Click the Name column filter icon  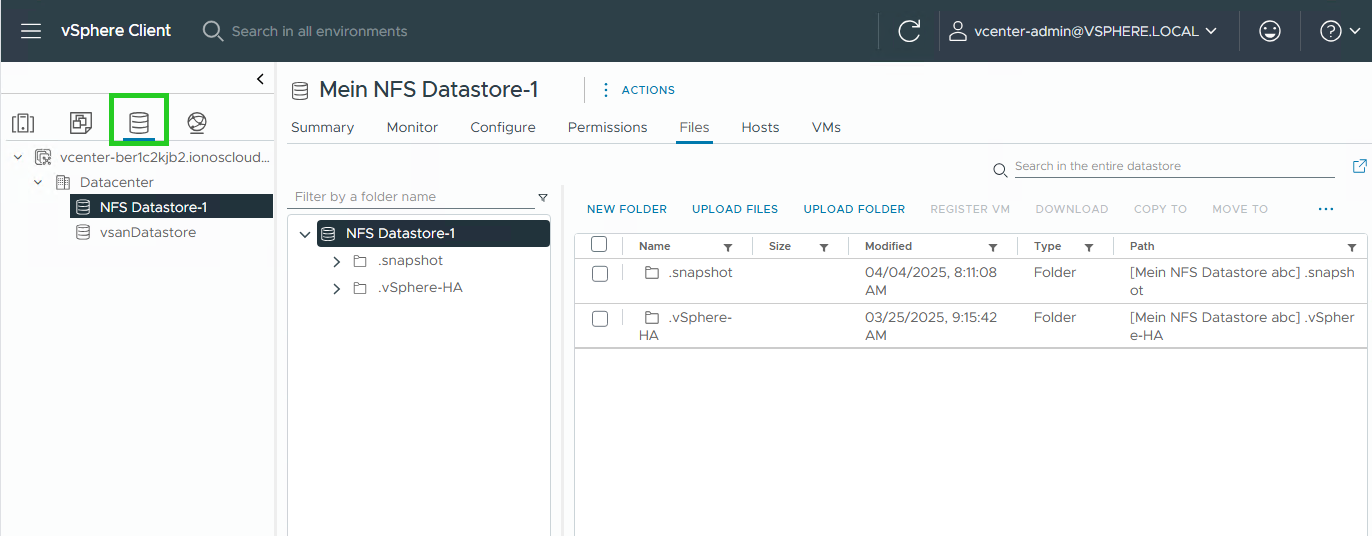[728, 247]
